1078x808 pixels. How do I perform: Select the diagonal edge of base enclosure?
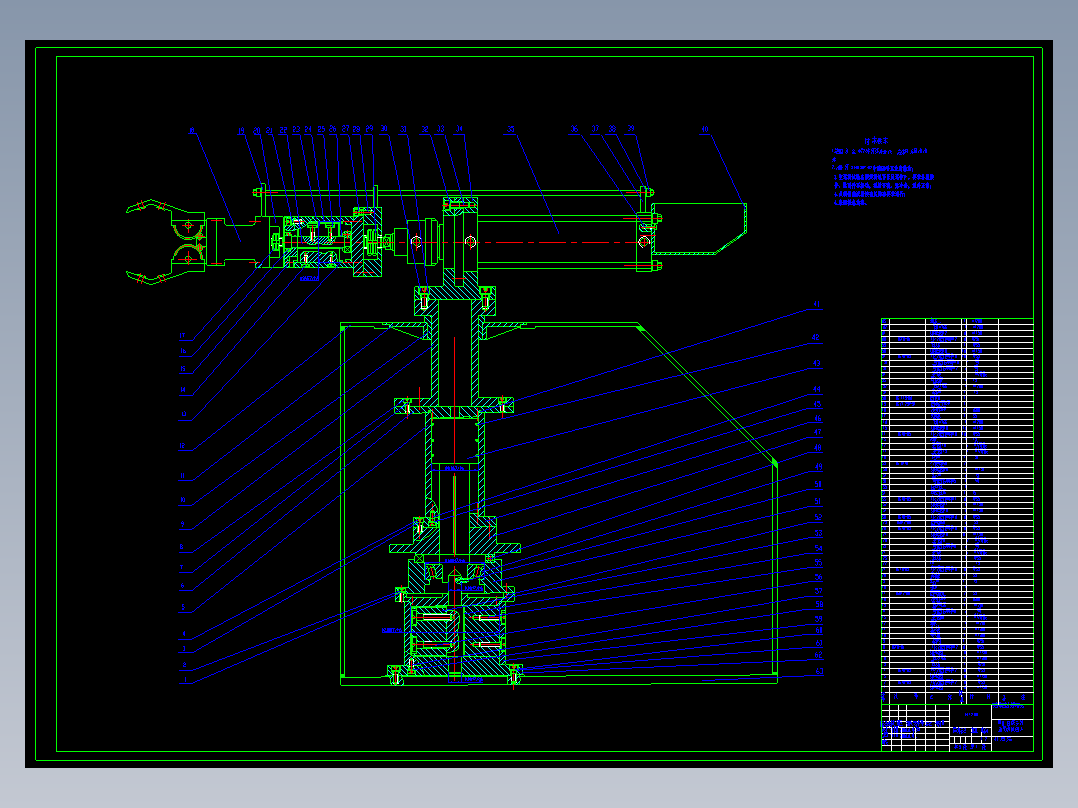707,394
